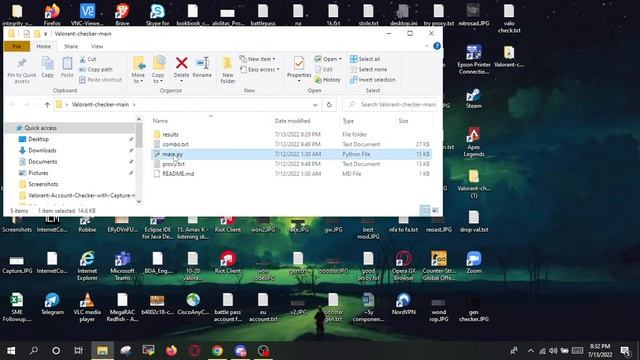This screenshot has height=360, width=640.
Task: Open the Home ribbon tab
Action: [44, 47]
